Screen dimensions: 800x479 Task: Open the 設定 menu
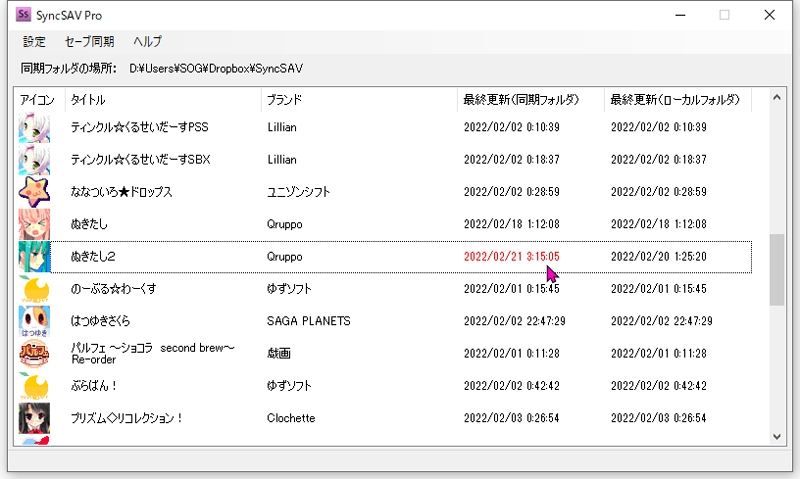pos(34,42)
